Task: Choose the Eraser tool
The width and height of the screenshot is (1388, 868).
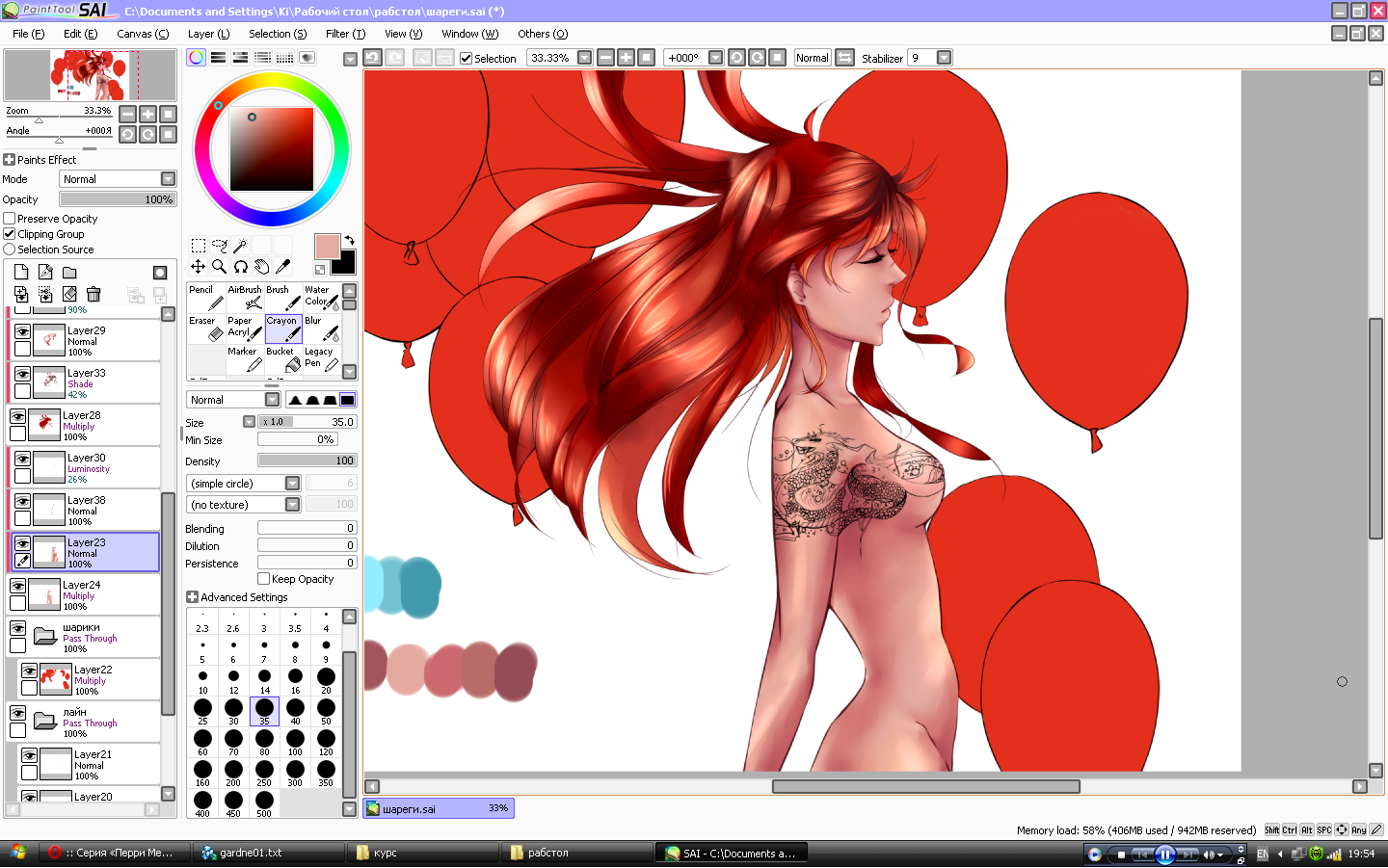Action: point(205,328)
